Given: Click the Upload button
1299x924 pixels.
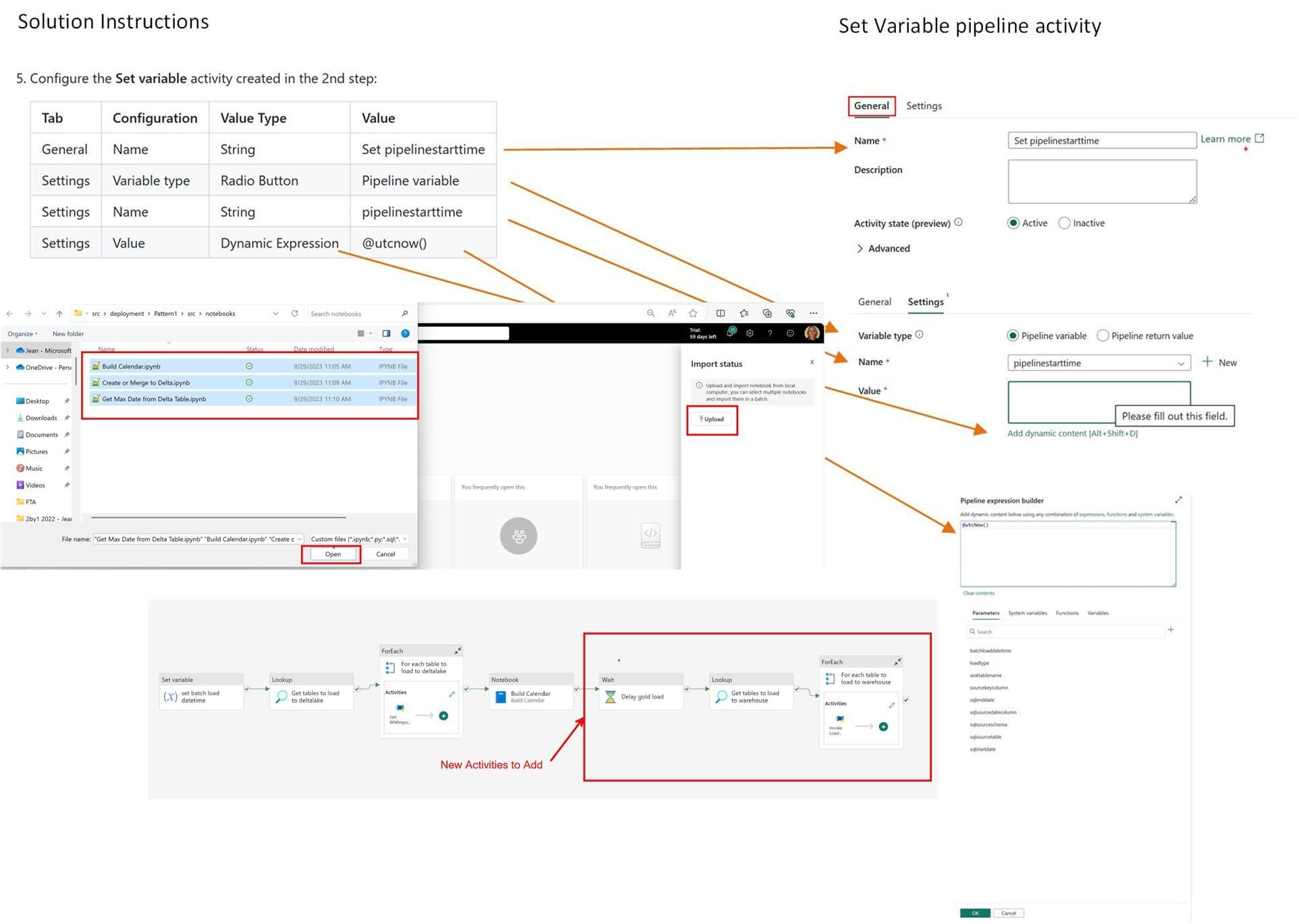Looking at the screenshot, I should pos(712,420).
